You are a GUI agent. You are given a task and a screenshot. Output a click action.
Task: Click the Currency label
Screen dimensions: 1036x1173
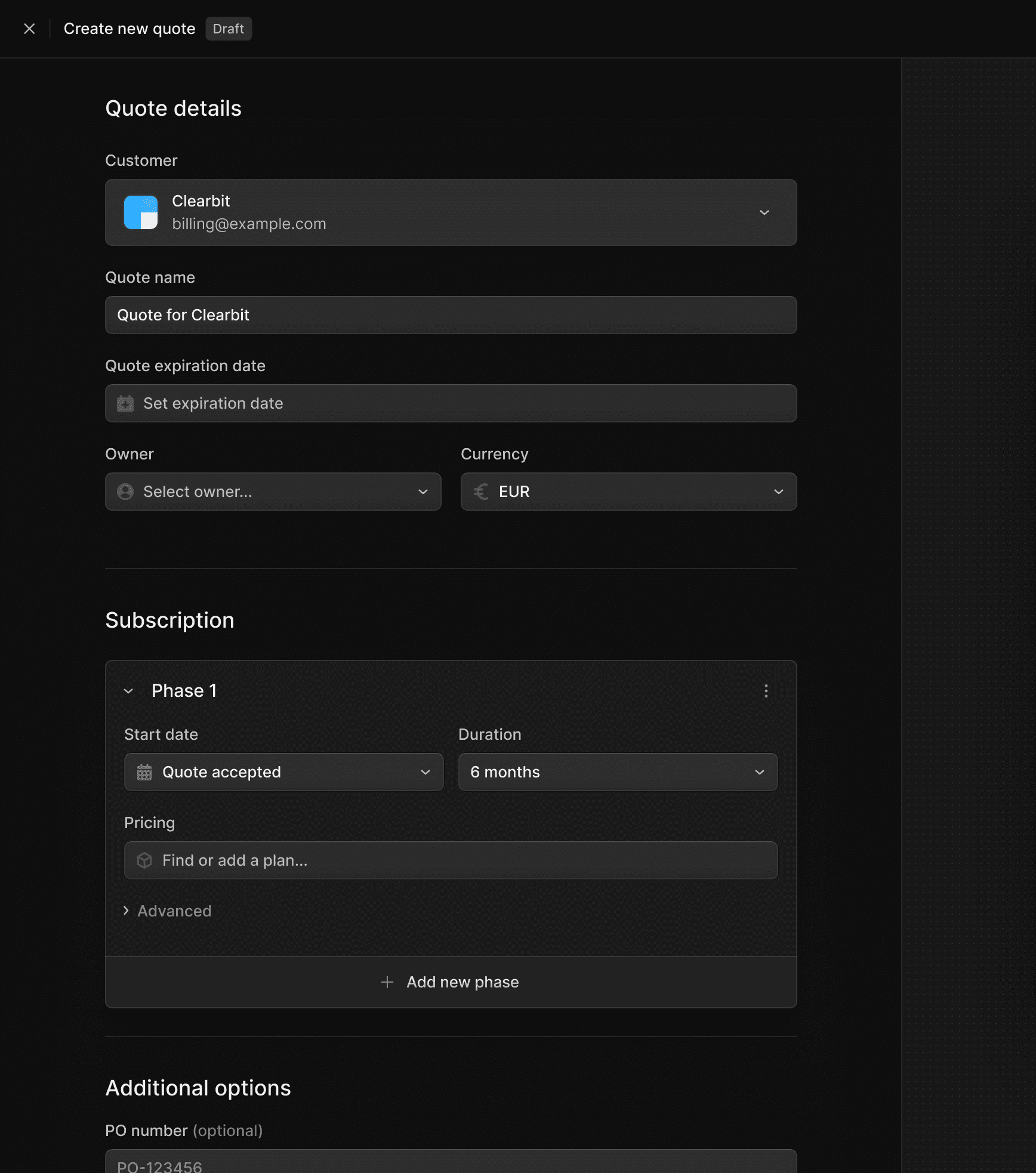[495, 454]
